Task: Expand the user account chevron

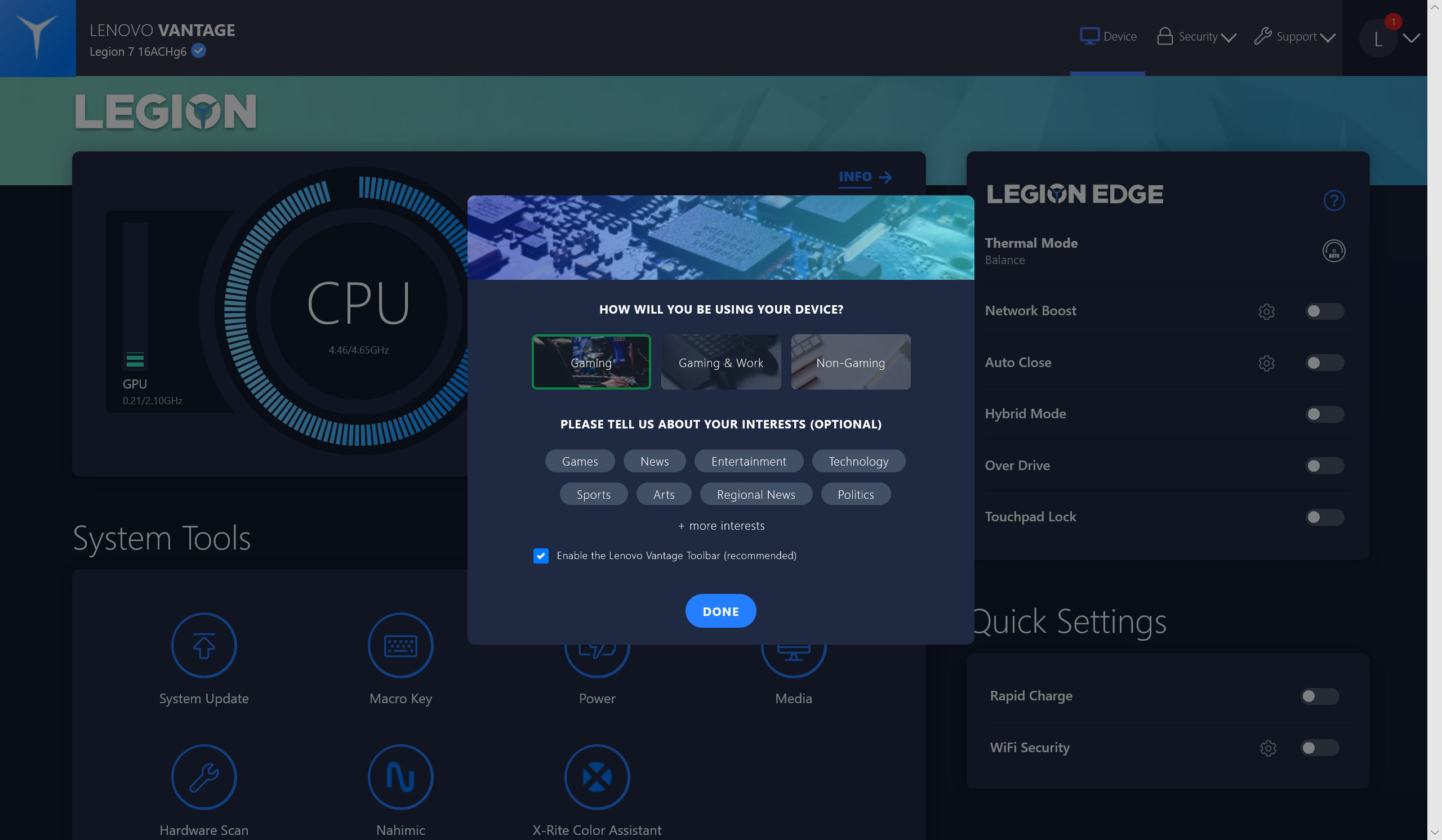Action: click(1412, 38)
